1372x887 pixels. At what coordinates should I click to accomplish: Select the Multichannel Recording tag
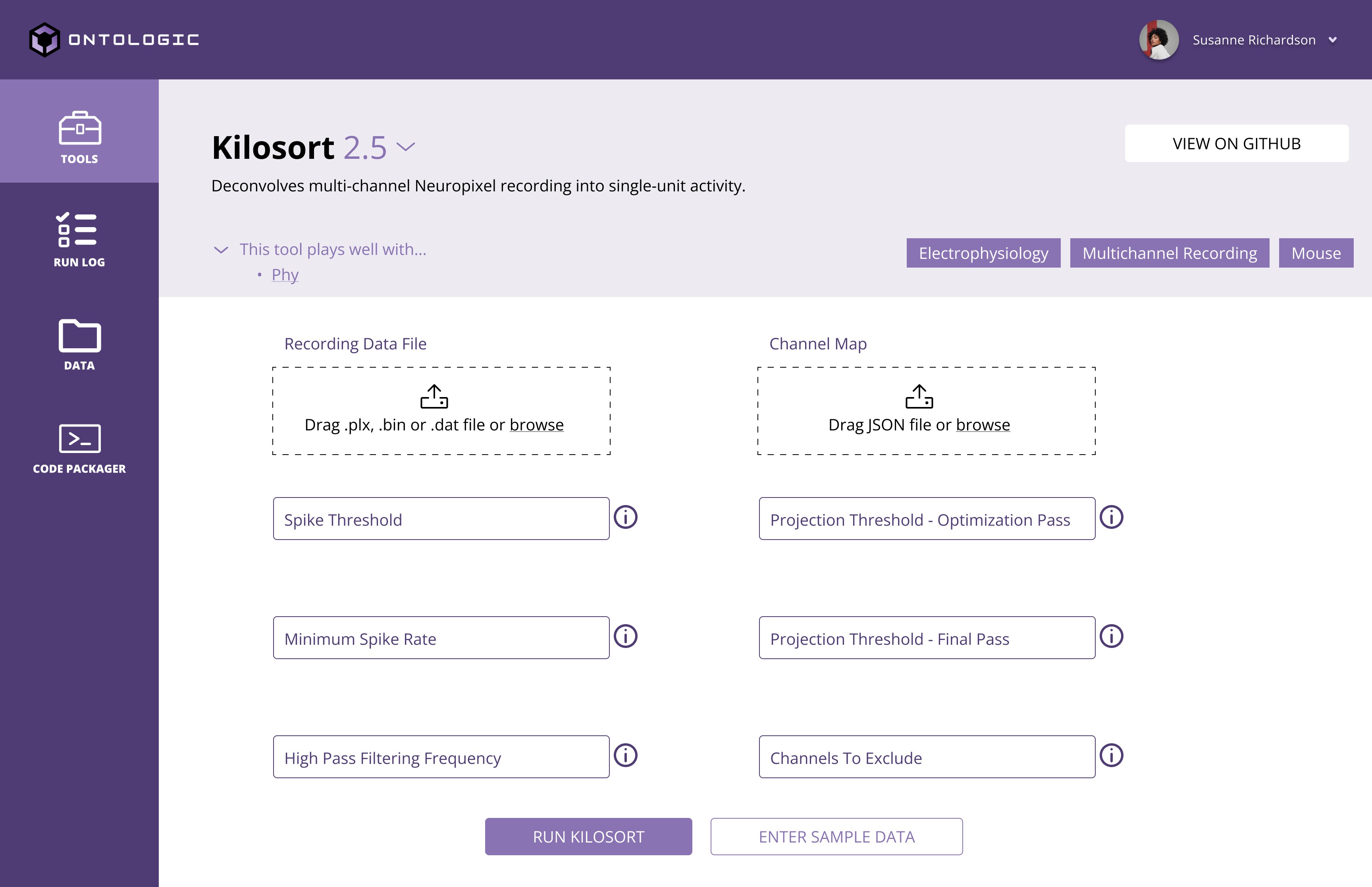click(1169, 253)
